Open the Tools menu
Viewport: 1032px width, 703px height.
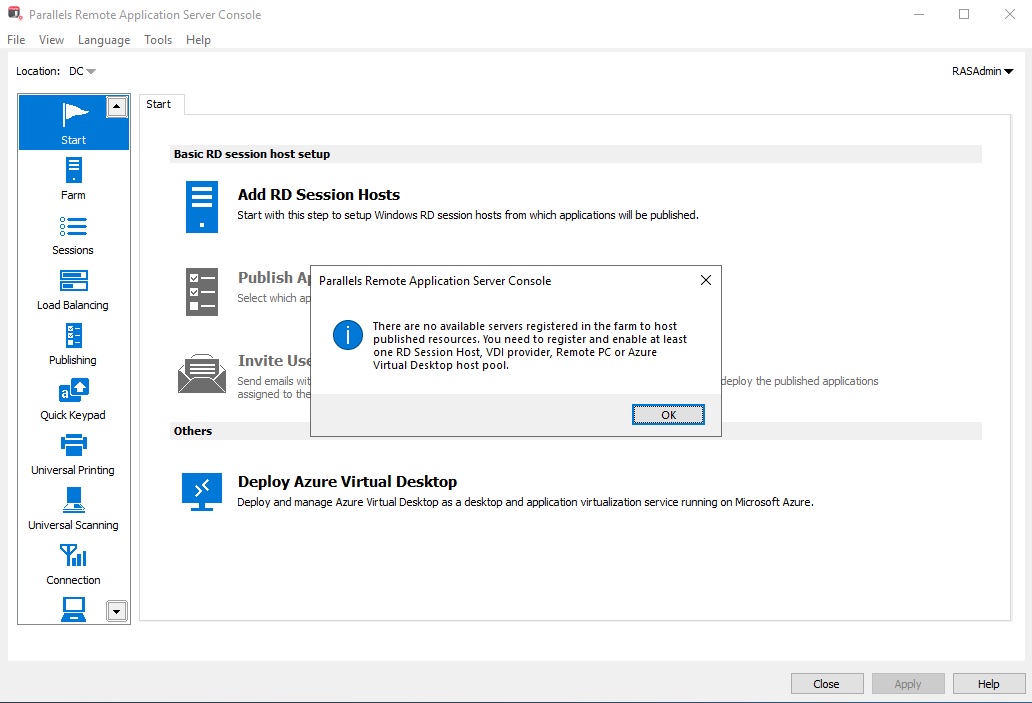[158, 39]
